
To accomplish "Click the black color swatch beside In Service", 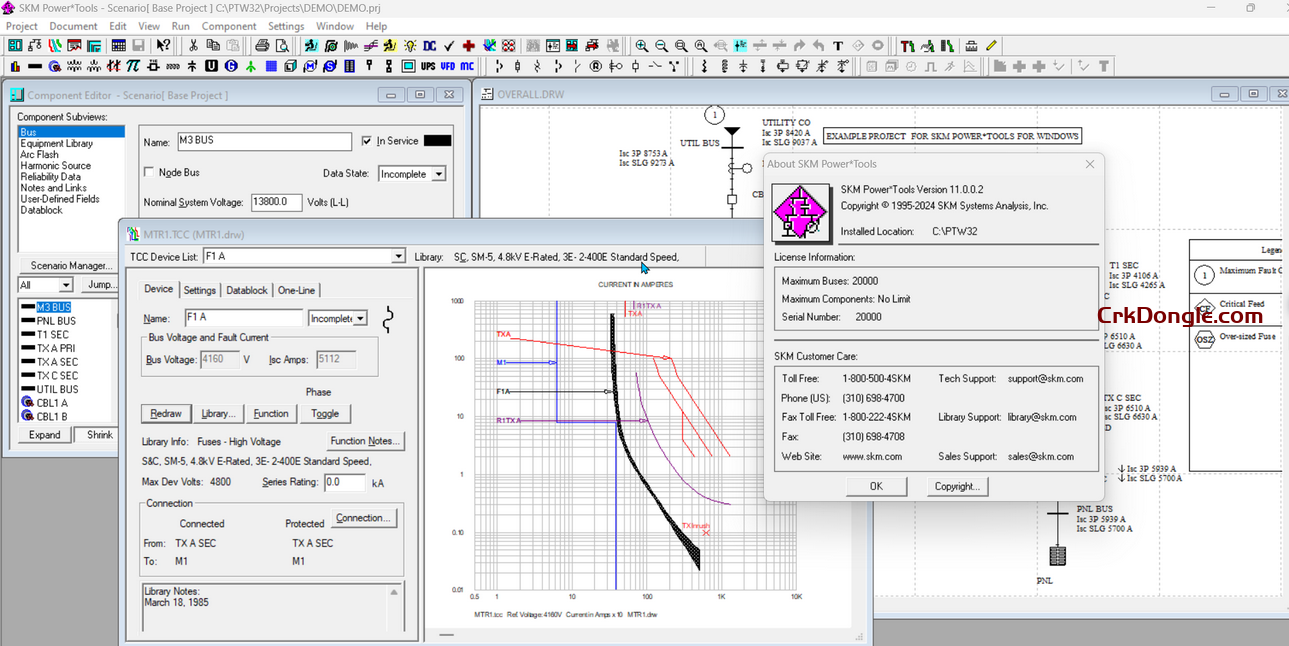I will point(435,141).
